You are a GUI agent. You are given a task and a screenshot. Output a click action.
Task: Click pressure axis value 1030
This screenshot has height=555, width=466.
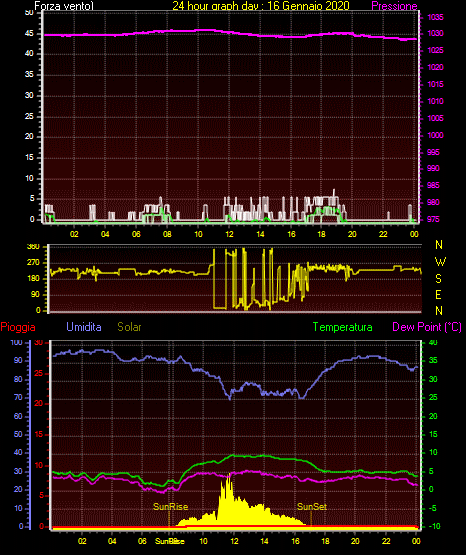[x=435, y=33]
